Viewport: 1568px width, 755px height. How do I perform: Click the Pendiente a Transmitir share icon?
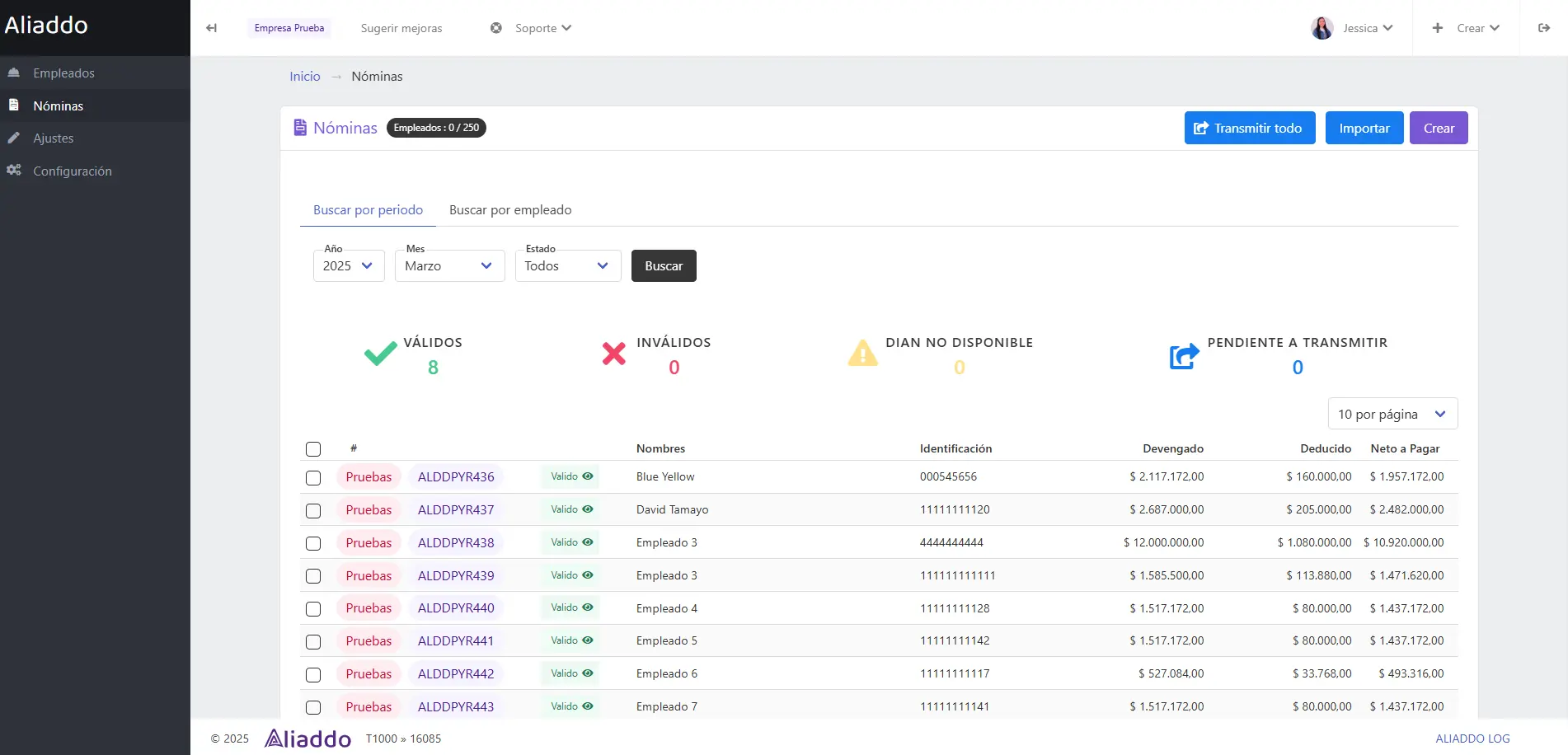pyautogui.click(x=1184, y=356)
